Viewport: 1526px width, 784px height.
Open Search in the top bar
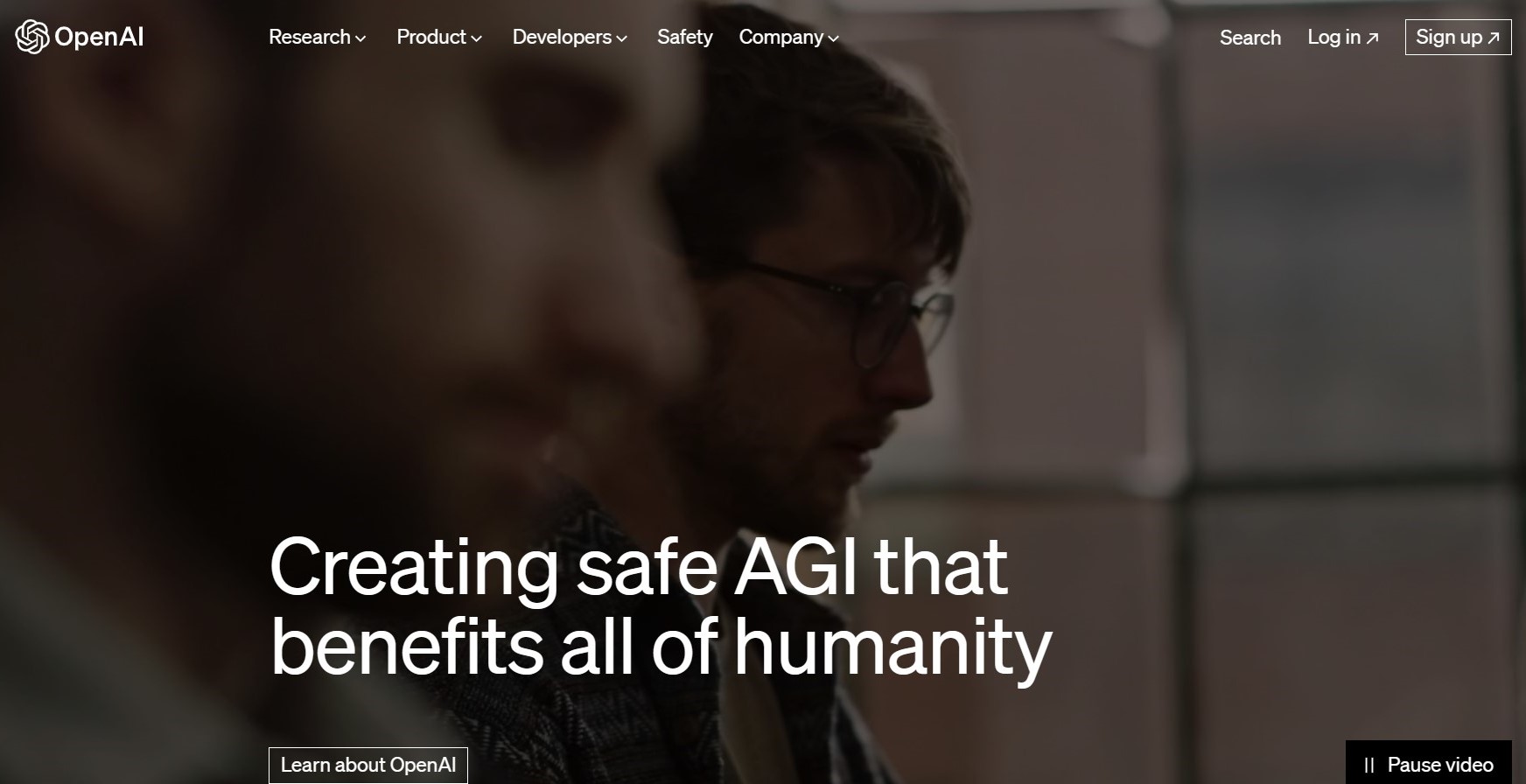coord(1250,38)
